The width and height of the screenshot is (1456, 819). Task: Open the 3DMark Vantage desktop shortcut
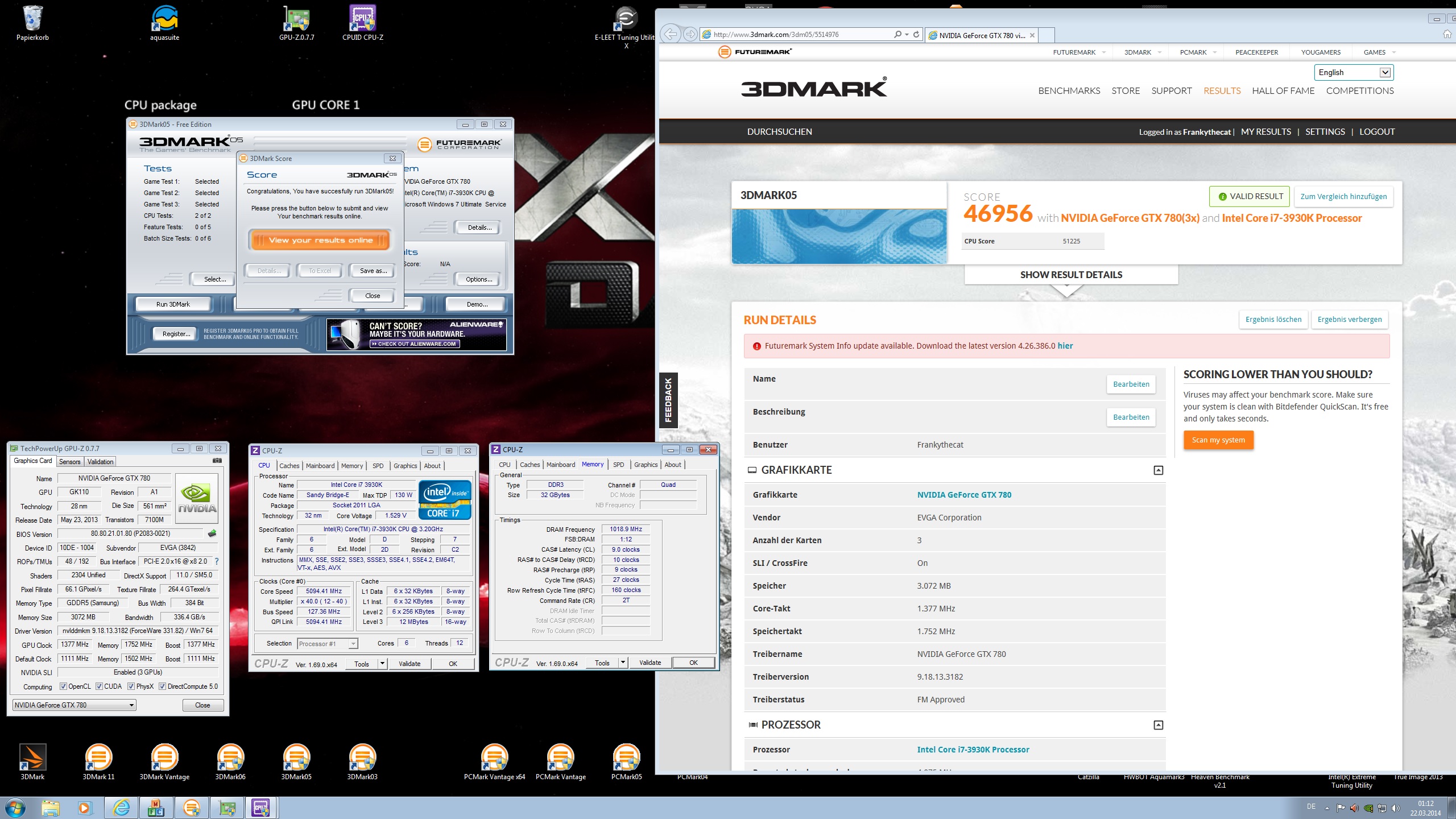(x=164, y=762)
